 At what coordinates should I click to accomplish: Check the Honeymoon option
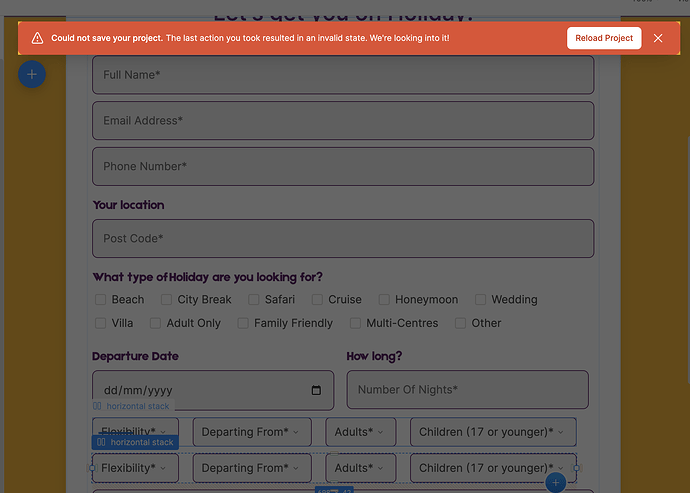coord(383,299)
